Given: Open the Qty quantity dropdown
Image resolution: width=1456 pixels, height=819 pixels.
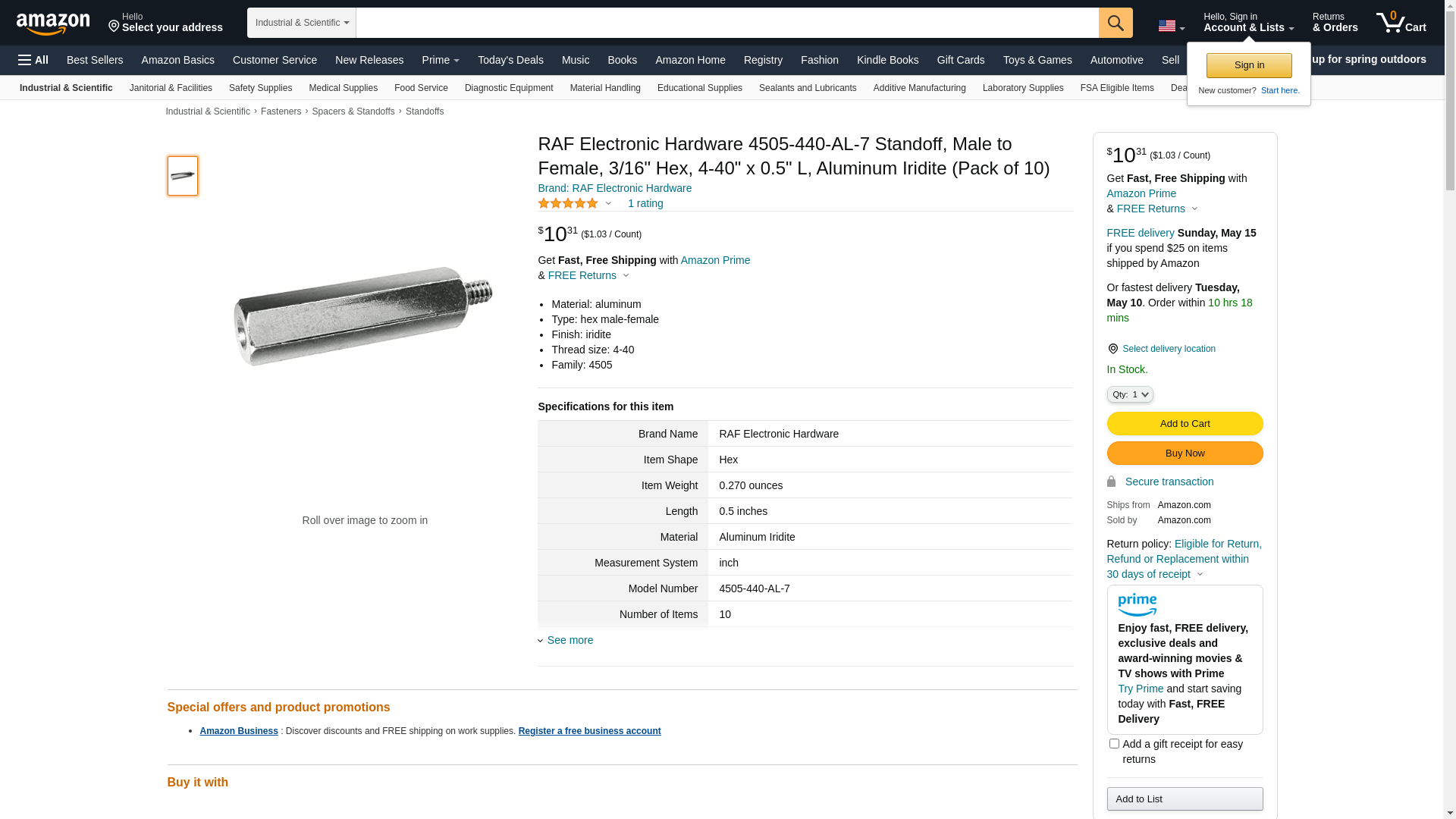Looking at the screenshot, I should (1130, 394).
